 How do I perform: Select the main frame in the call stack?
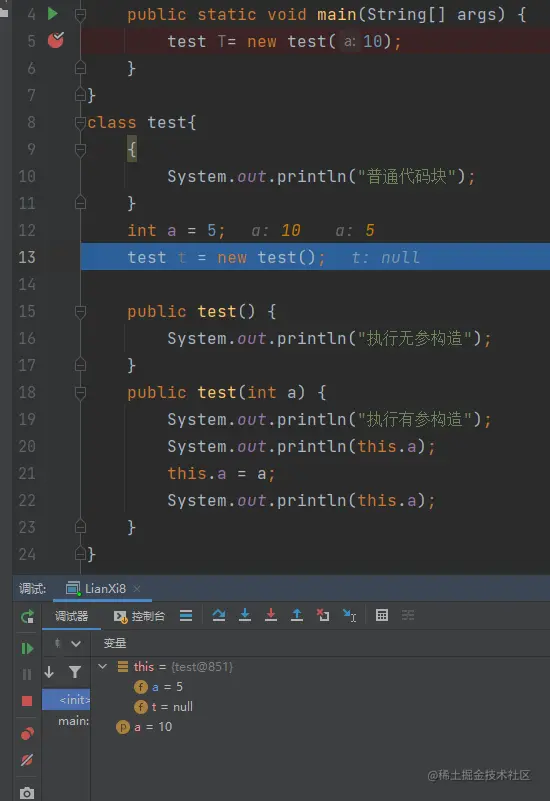73,721
